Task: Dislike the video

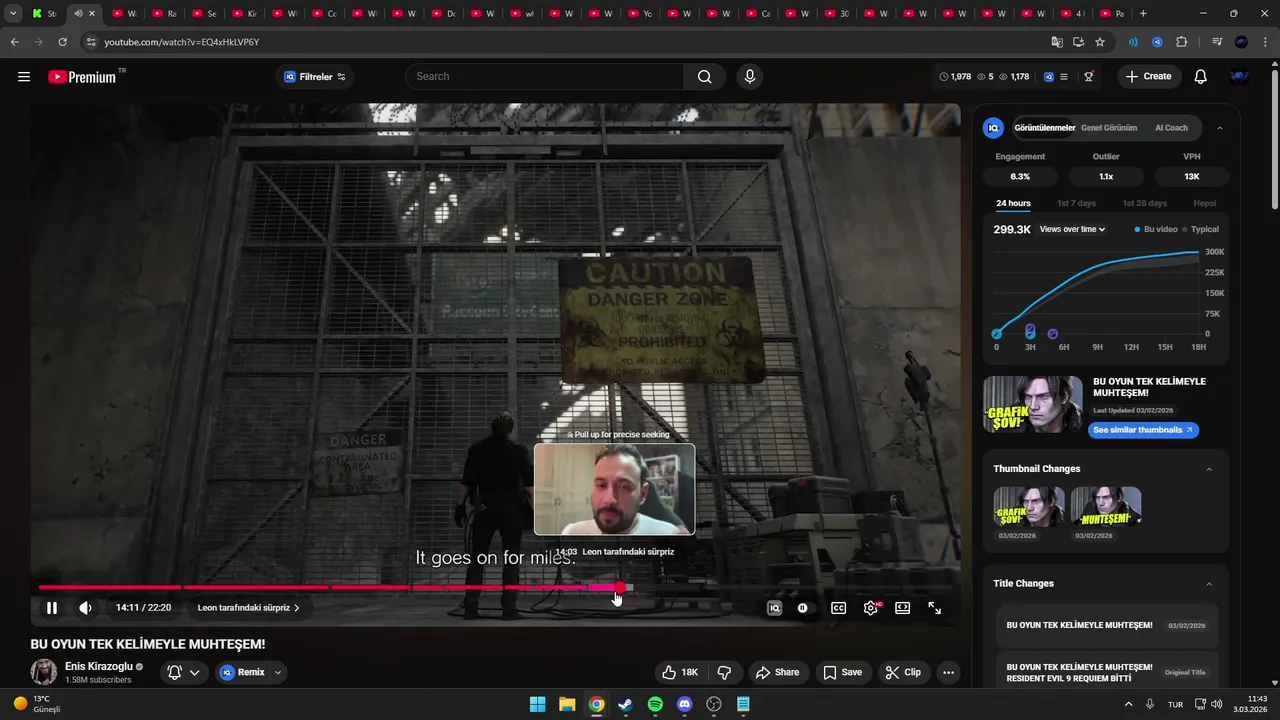Action: pos(725,672)
